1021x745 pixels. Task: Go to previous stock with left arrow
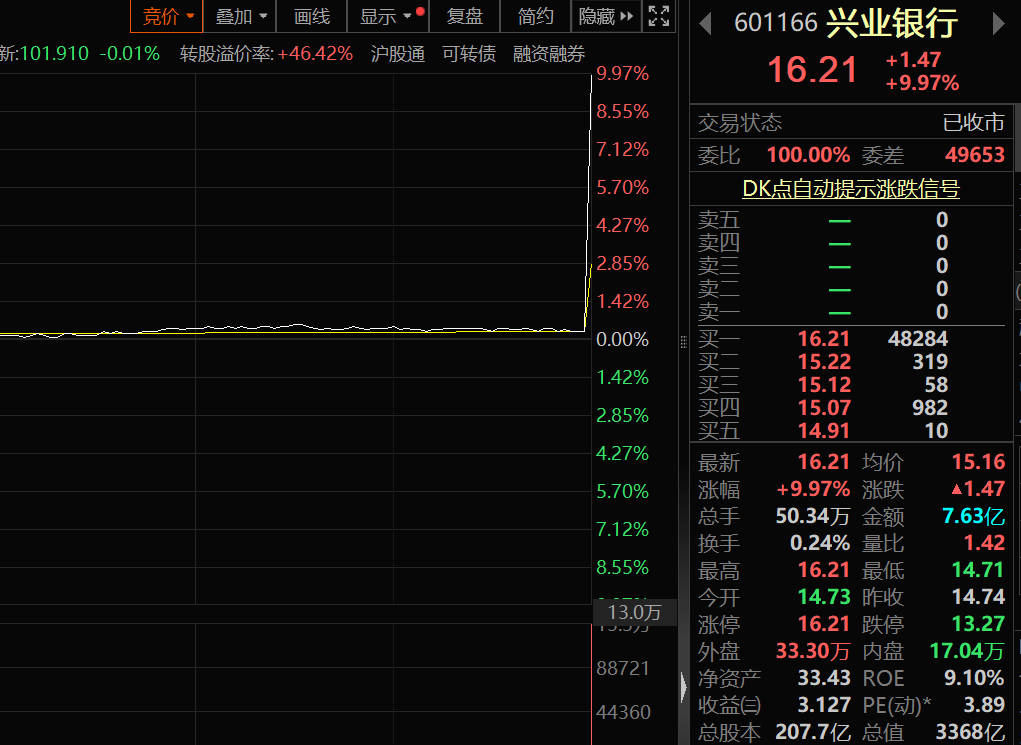[x=705, y=24]
